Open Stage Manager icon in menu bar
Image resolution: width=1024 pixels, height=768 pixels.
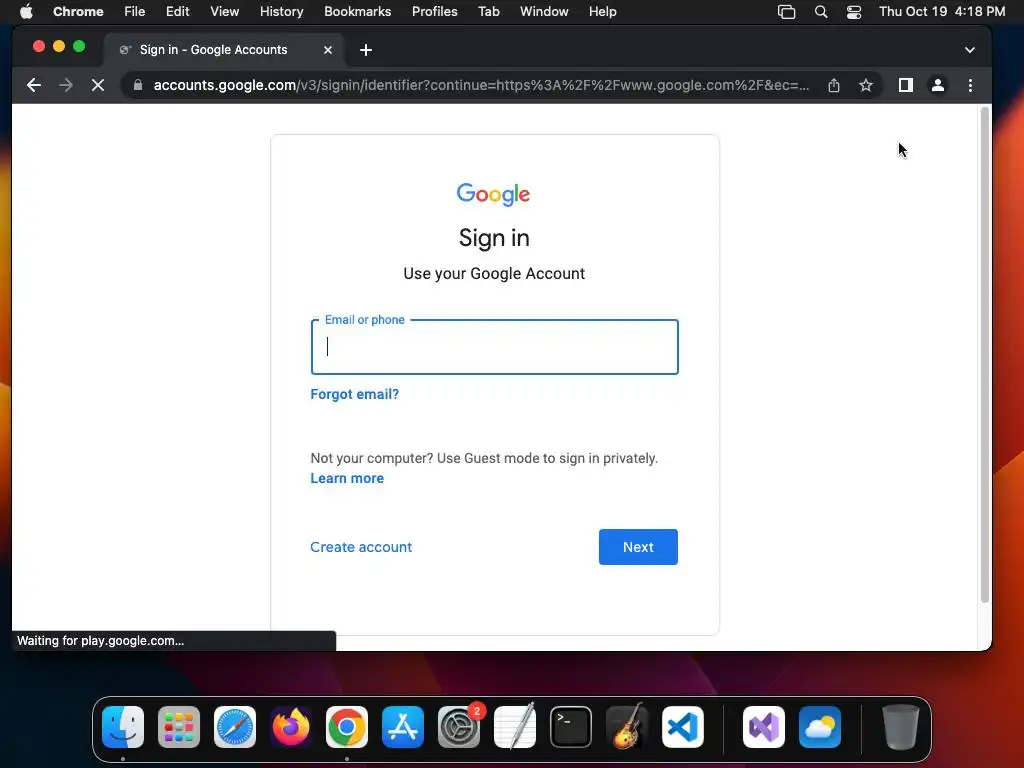pos(786,12)
